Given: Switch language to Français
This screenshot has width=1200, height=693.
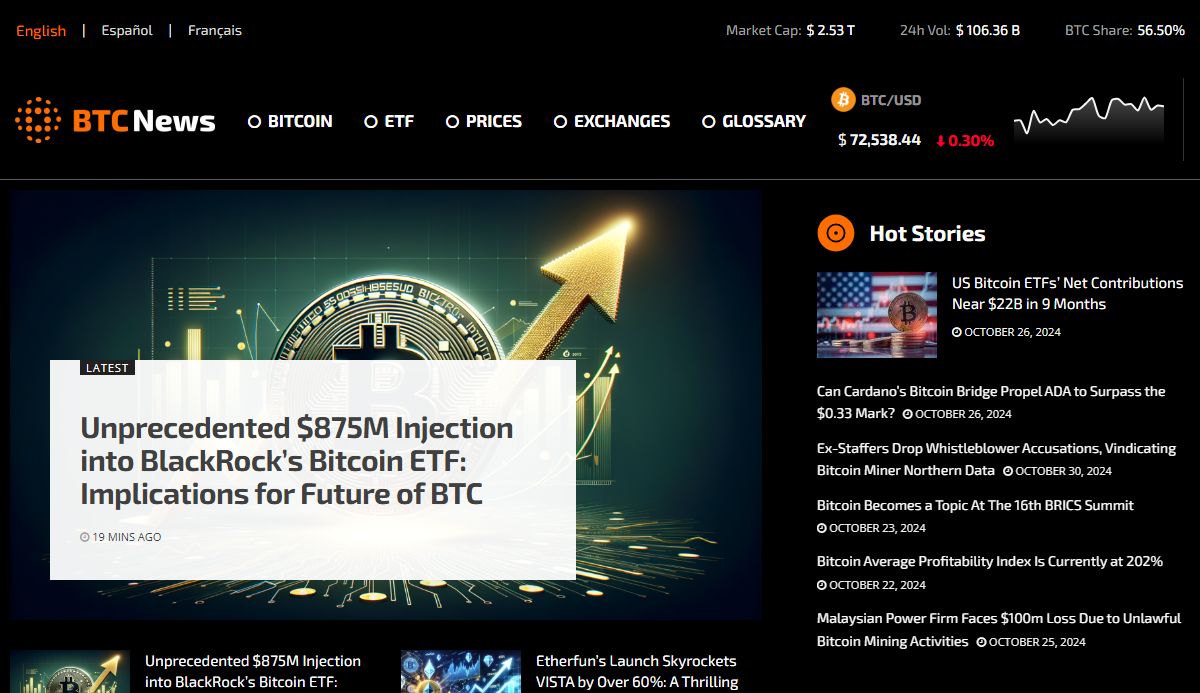Looking at the screenshot, I should coord(215,30).
